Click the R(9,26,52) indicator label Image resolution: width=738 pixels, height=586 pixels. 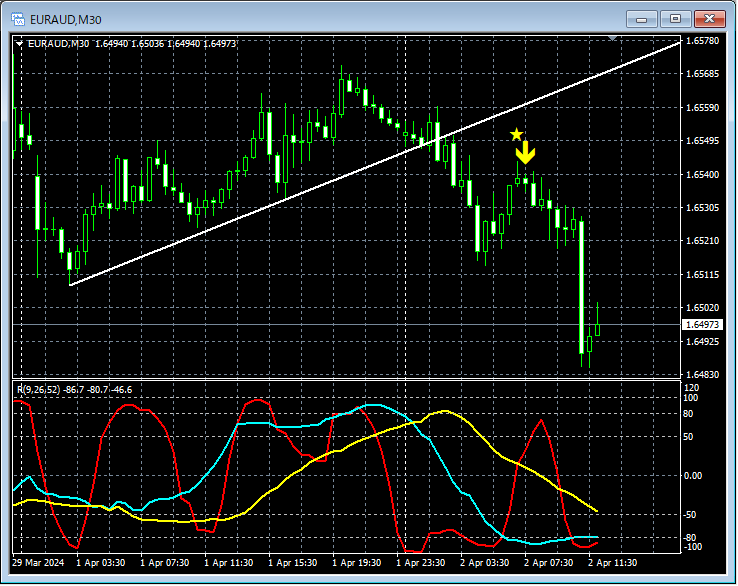coord(39,390)
